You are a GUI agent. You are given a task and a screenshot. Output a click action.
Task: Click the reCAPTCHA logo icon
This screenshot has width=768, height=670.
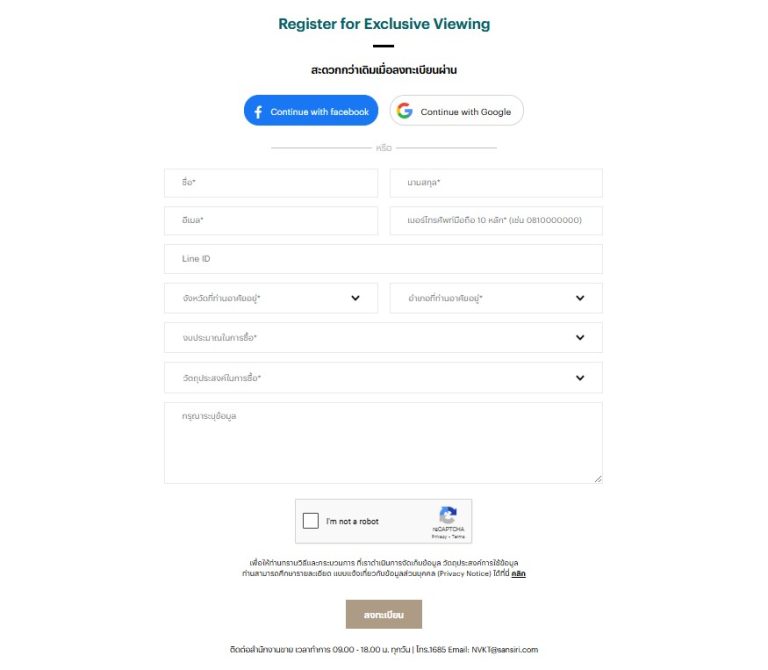(448, 515)
